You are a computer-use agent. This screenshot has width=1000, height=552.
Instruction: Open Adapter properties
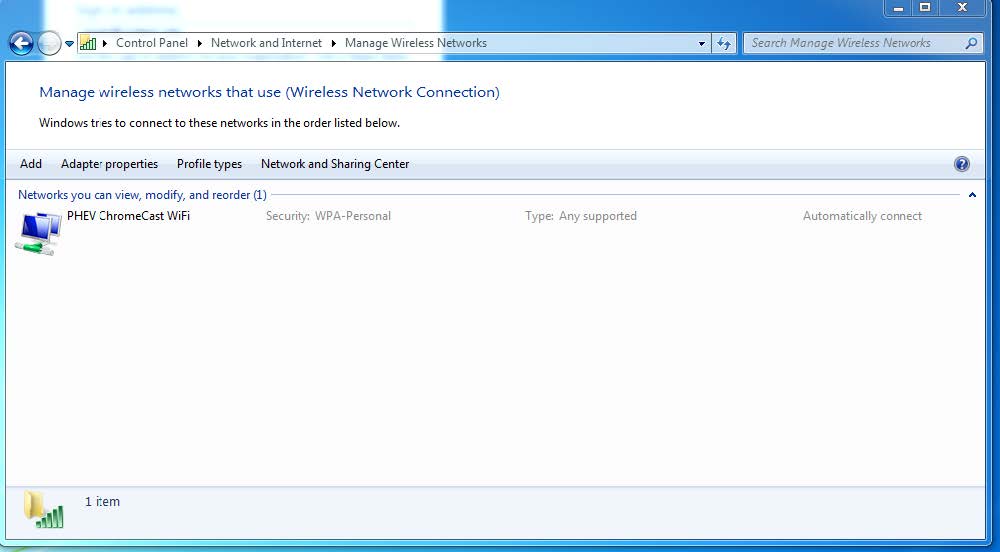(x=109, y=164)
